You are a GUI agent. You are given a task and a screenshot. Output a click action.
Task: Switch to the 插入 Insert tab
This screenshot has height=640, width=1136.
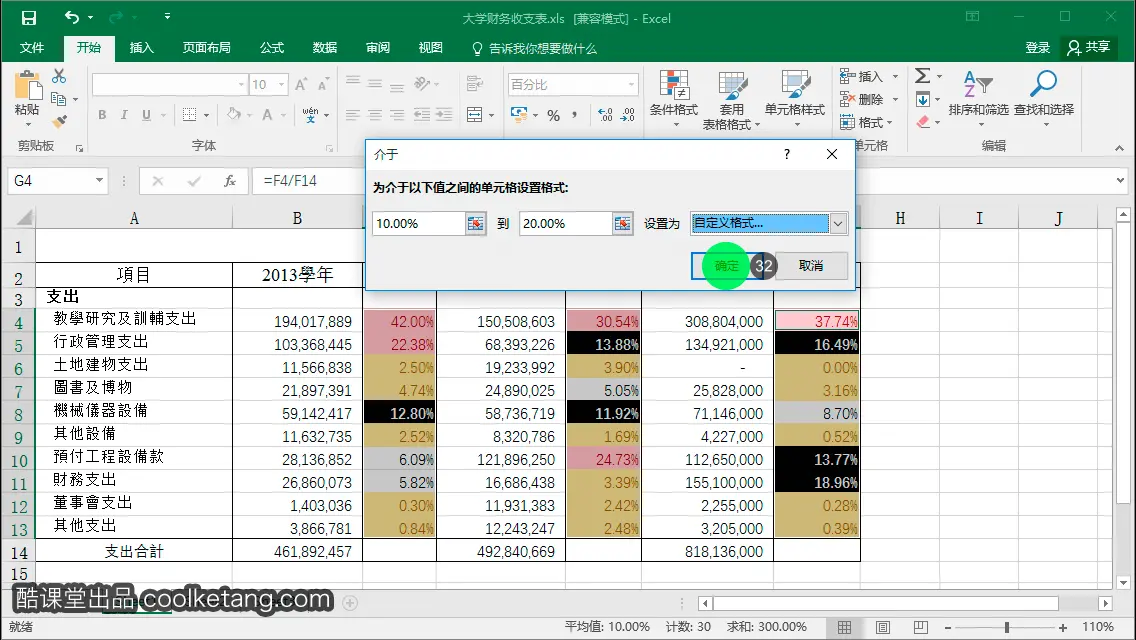click(141, 48)
